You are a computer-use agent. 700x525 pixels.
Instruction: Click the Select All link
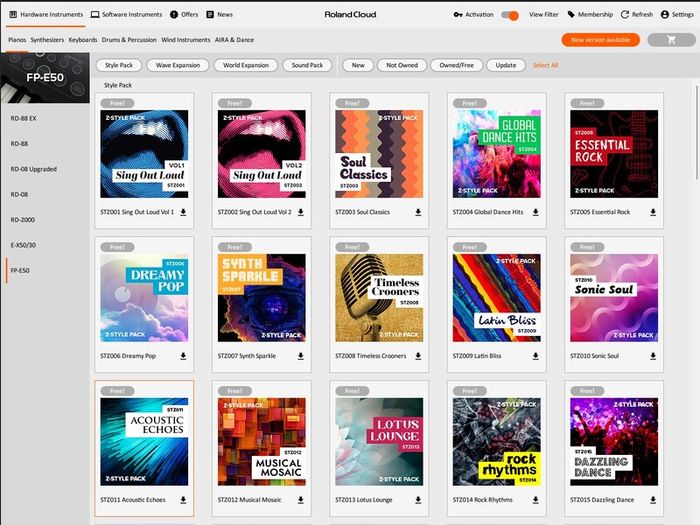point(545,65)
